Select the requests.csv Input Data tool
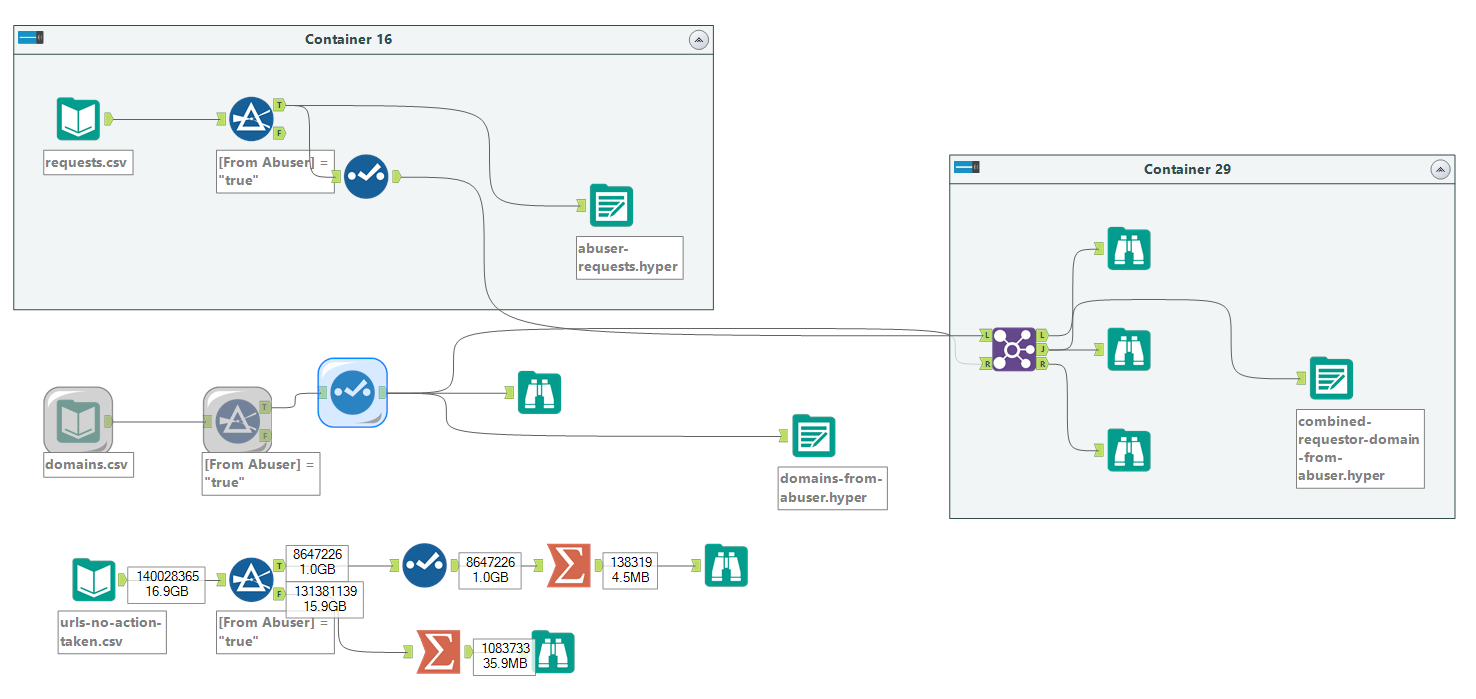 [78, 118]
